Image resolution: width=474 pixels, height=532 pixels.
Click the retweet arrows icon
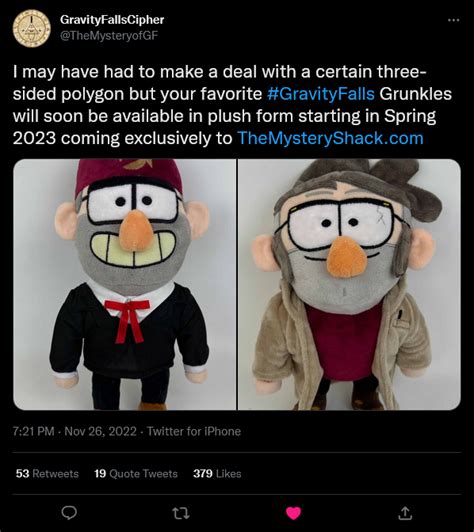[181, 513]
